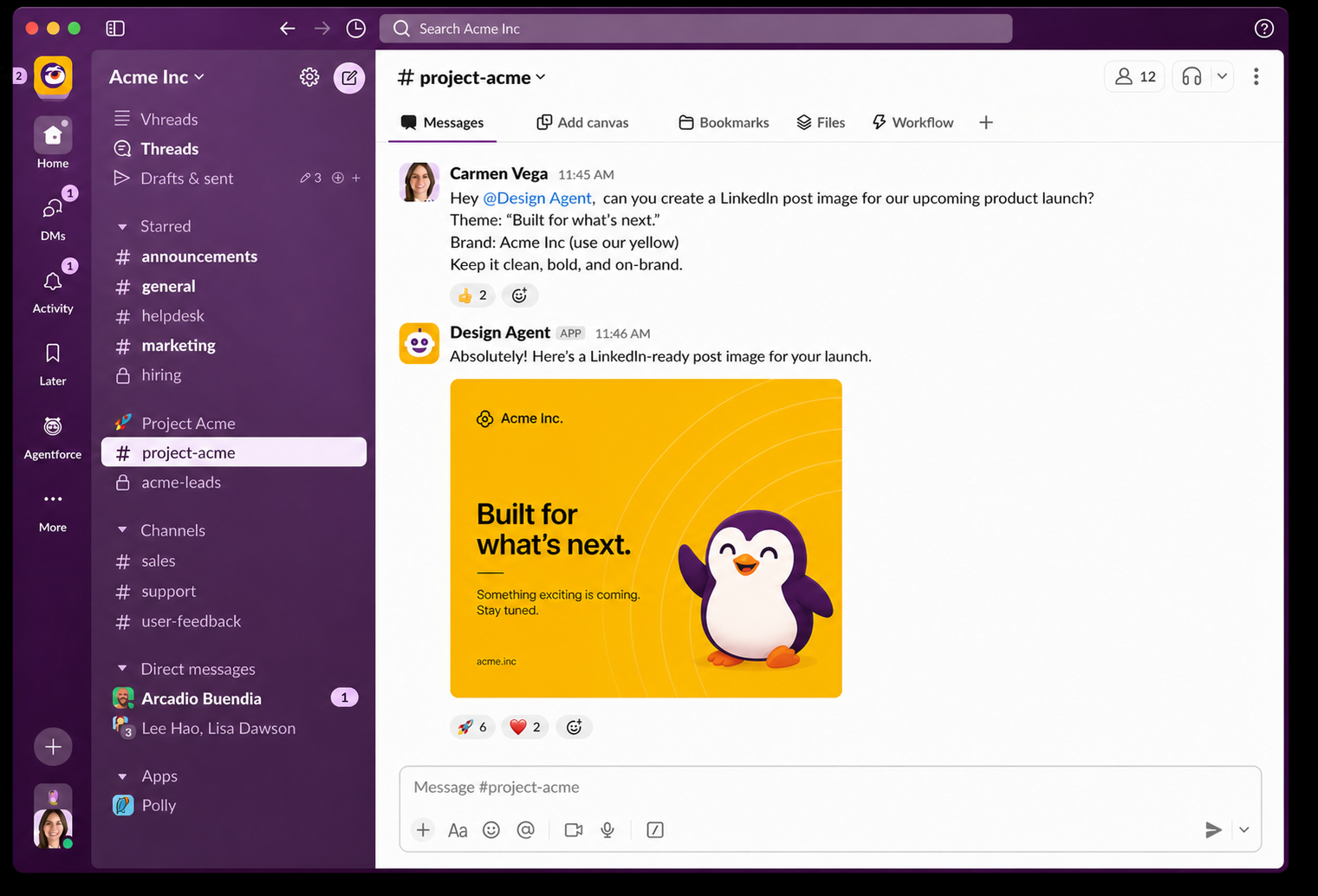
Task: Open Agentforce in left rail
Action: click(x=53, y=436)
